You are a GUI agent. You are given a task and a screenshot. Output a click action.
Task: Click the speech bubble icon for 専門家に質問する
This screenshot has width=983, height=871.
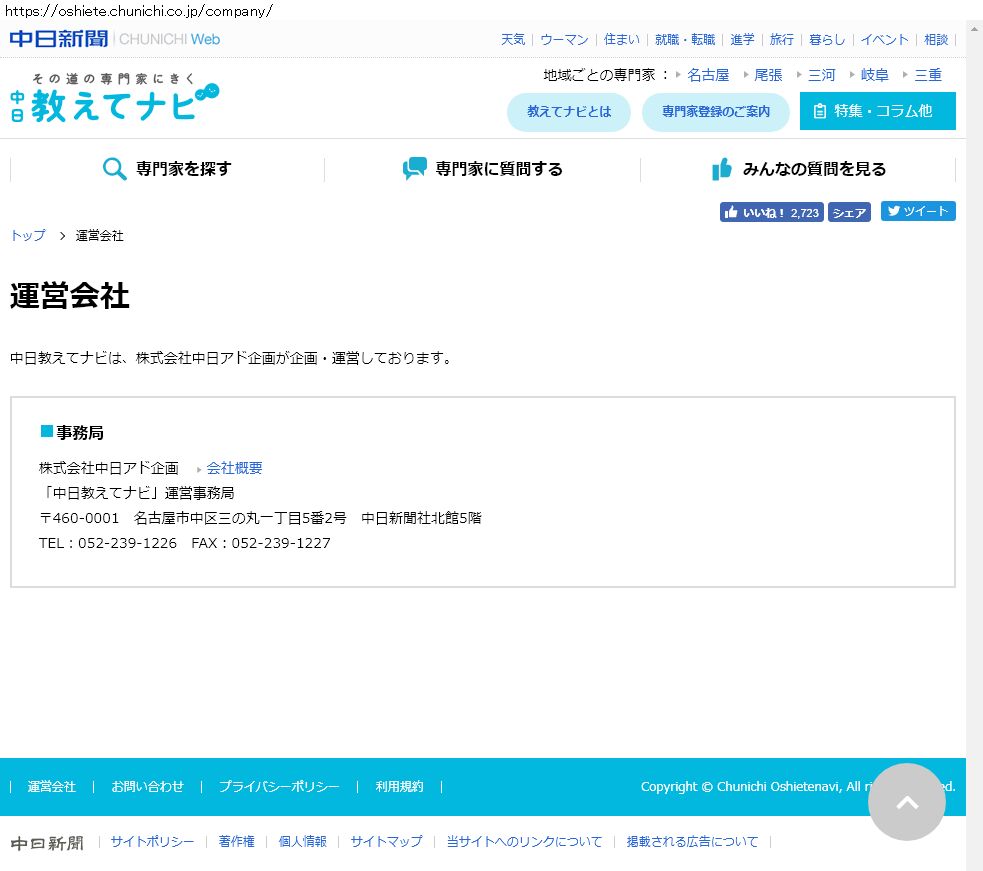414,169
